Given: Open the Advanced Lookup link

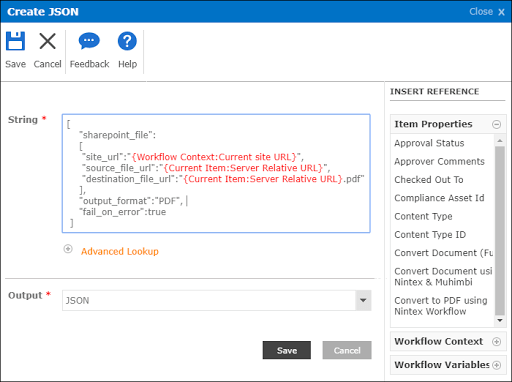Looking at the screenshot, I should click(120, 251).
